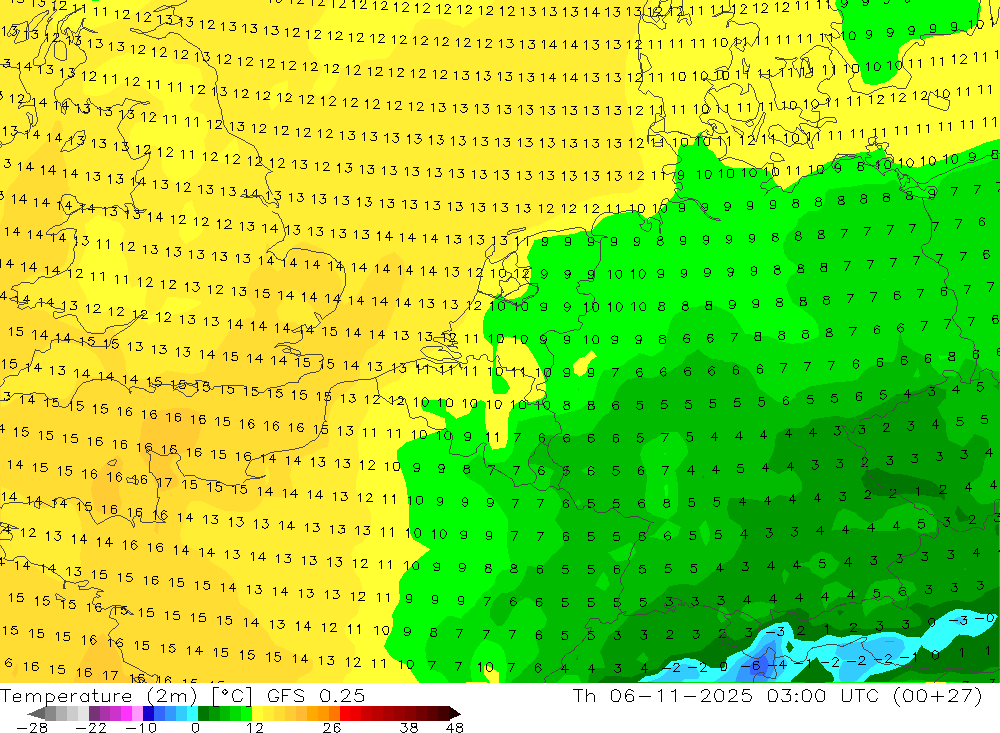The height and width of the screenshot is (733, 1000).
Task: Click the "GFS 0.25" model label
Action: [316, 695]
